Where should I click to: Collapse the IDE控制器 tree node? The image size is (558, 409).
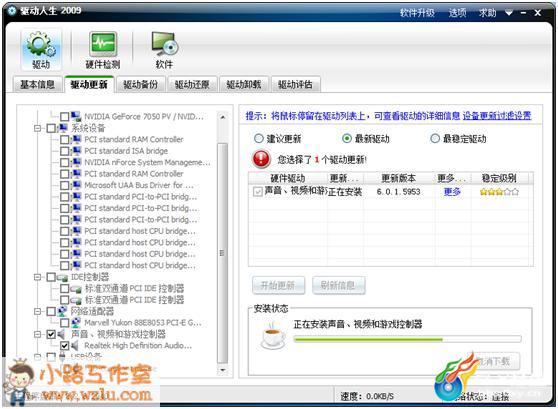tap(37, 277)
